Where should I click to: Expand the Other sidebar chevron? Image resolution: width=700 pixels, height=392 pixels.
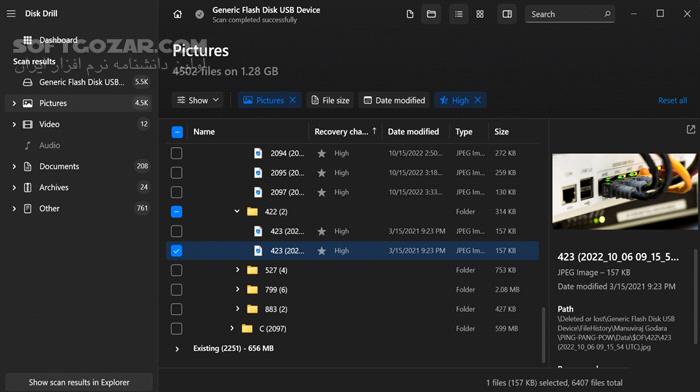14,208
